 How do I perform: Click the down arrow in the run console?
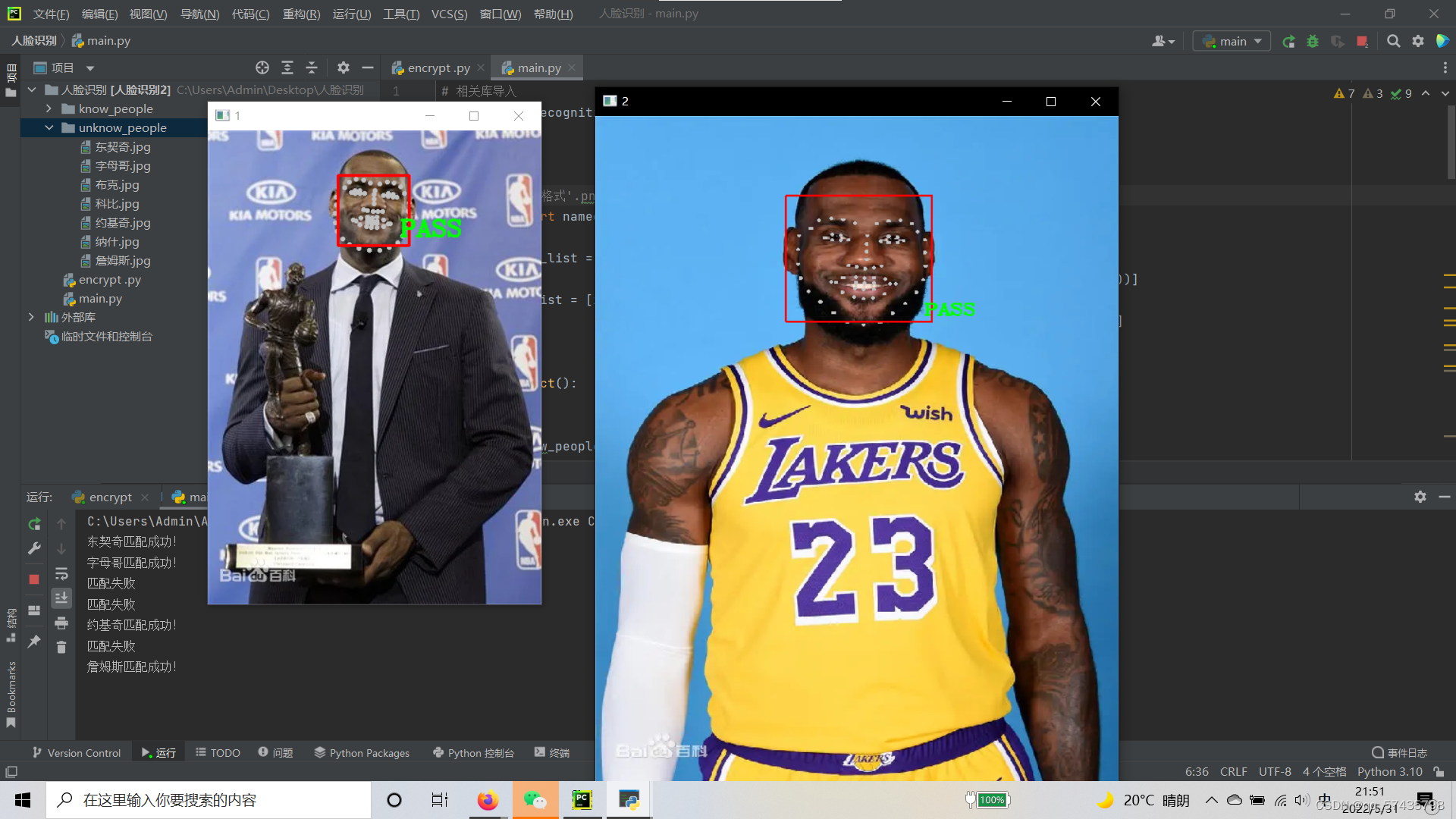[61, 548]
